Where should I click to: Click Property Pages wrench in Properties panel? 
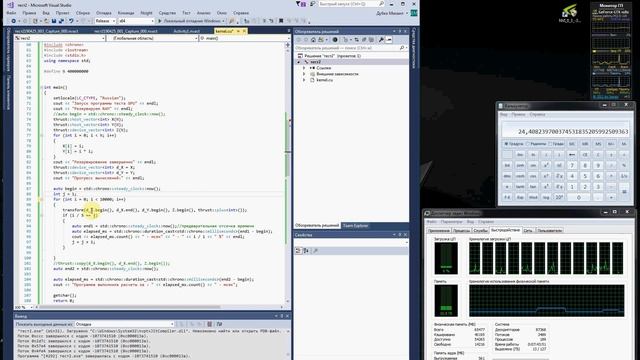315,251
